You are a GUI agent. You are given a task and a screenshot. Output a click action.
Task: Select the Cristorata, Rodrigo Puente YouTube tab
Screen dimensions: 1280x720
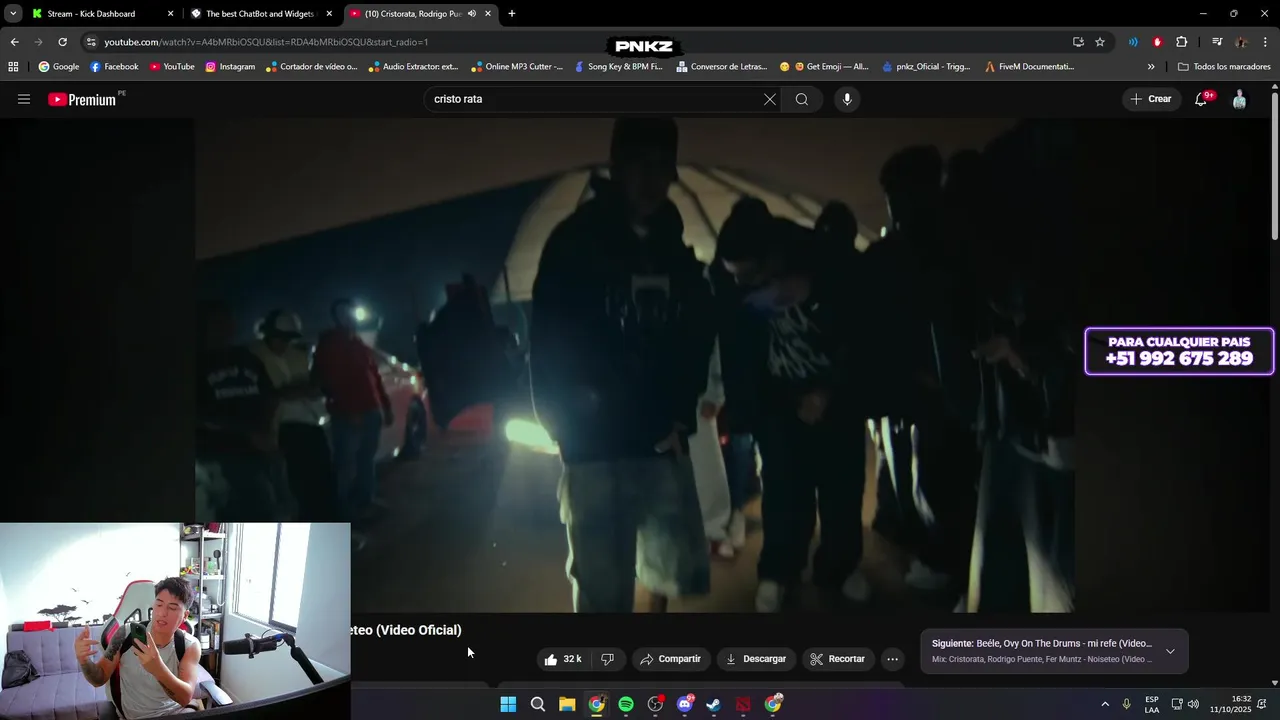413,14
